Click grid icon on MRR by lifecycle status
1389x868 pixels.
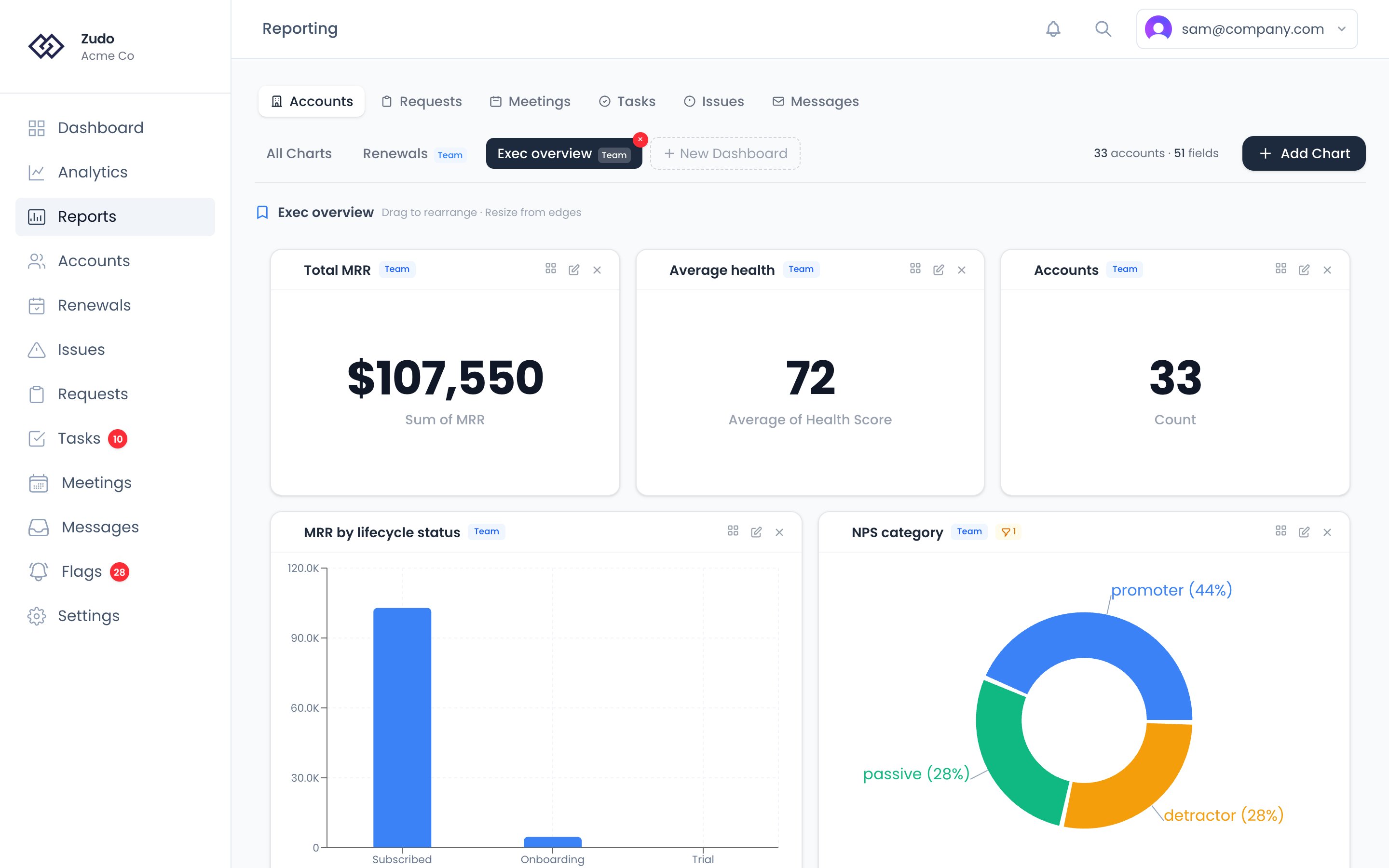(x=733, y=531)
